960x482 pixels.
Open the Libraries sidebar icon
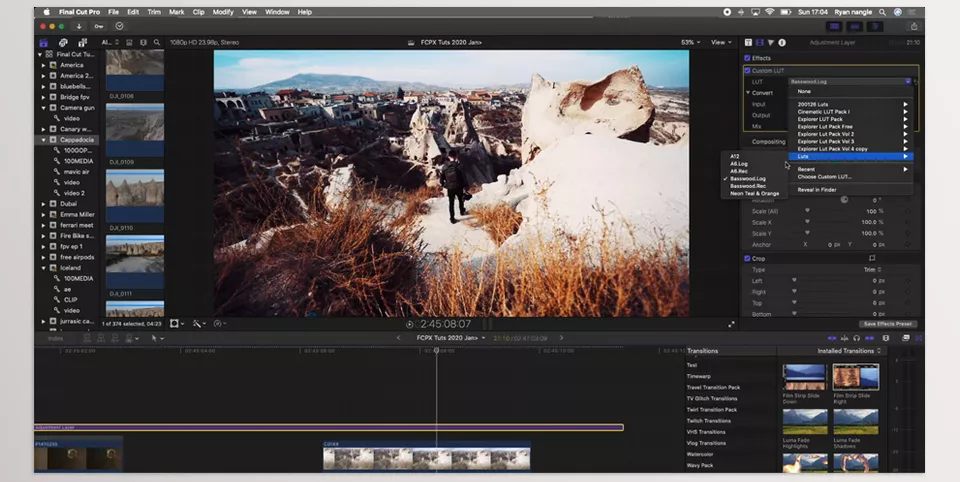(43, 43)
